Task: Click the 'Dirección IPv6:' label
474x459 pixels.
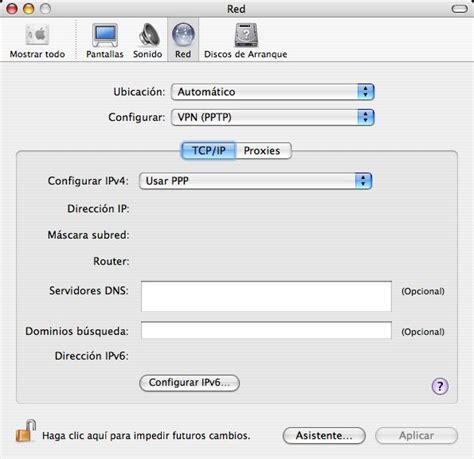Action: click(x=92, y=356)
